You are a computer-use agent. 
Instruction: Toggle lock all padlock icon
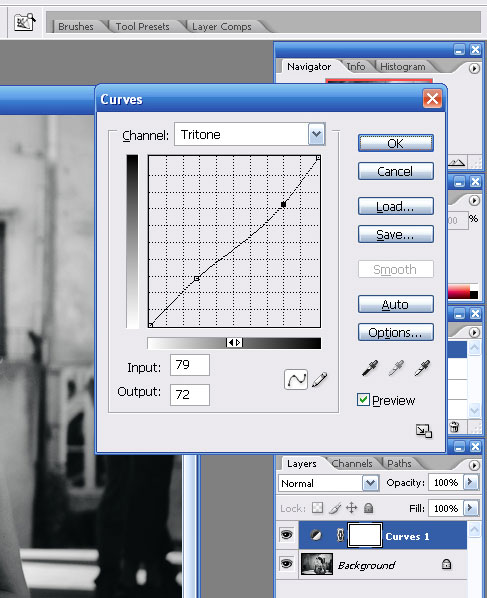tap(368, 508)
